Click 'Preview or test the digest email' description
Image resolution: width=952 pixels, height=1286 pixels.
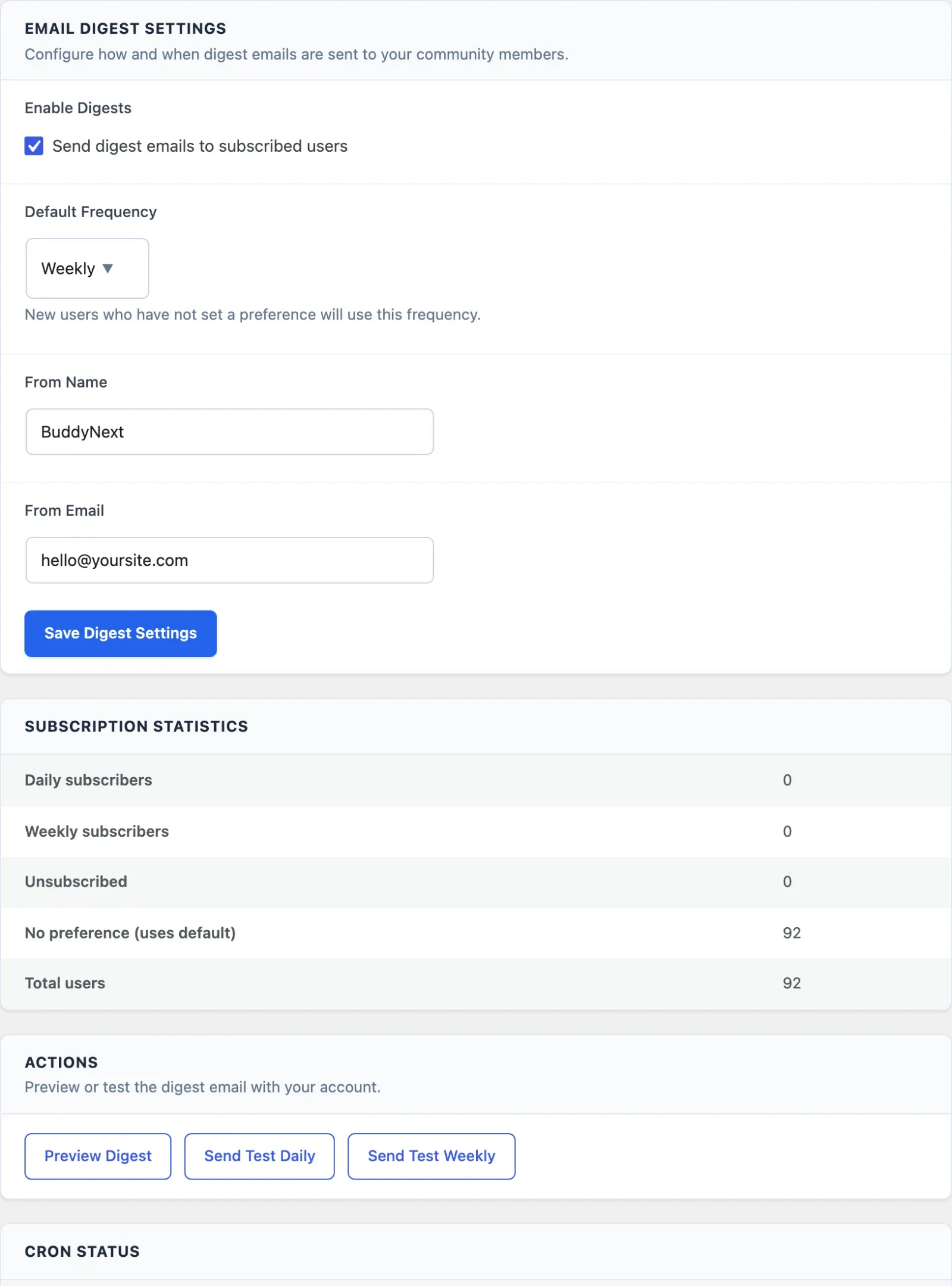pos(203,1088)
